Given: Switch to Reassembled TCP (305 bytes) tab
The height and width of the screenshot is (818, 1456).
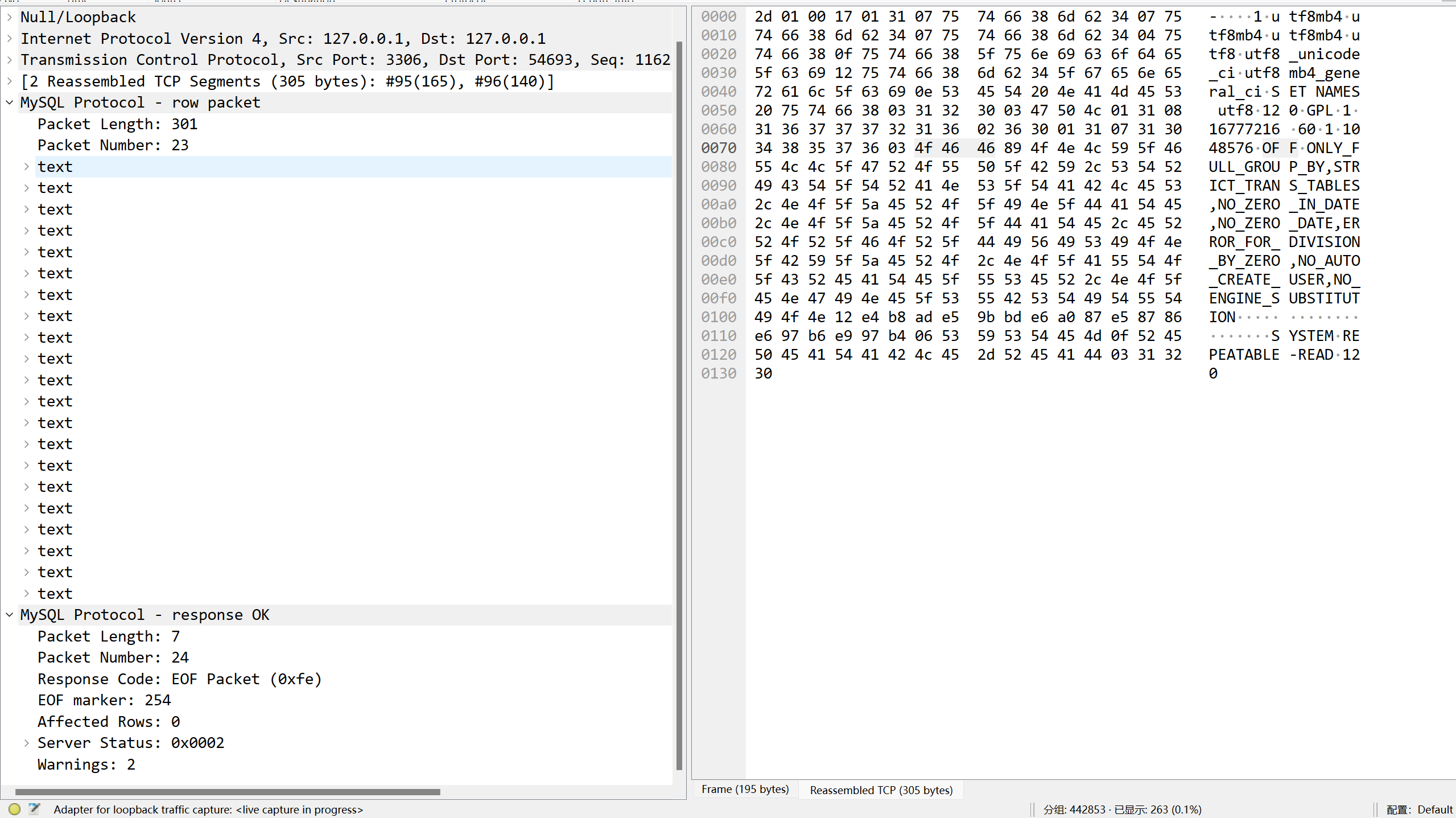Looking at the screenshot, I should pyautogui.click(x=881, y=790).
